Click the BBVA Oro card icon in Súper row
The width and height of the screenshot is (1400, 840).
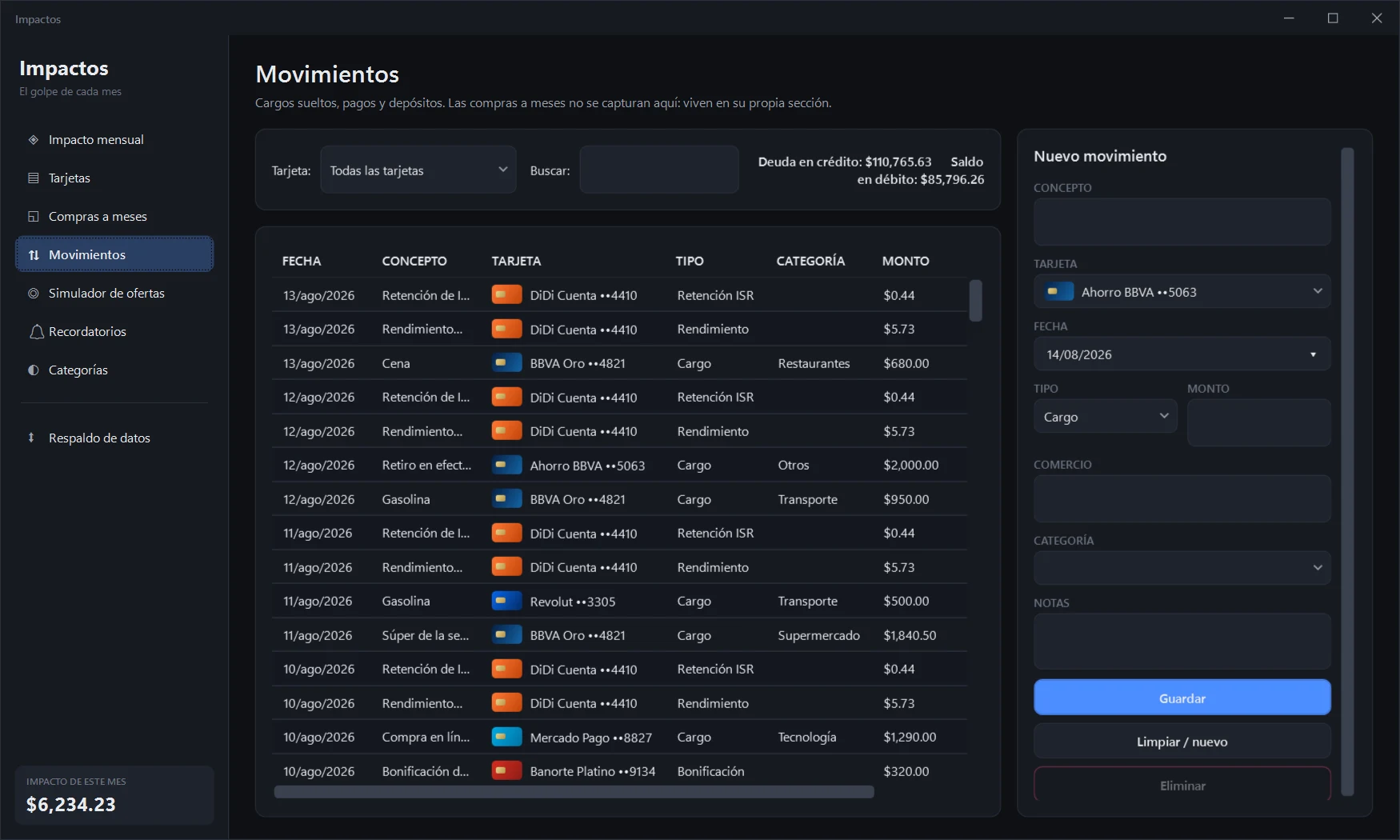[x=506, y=635]
